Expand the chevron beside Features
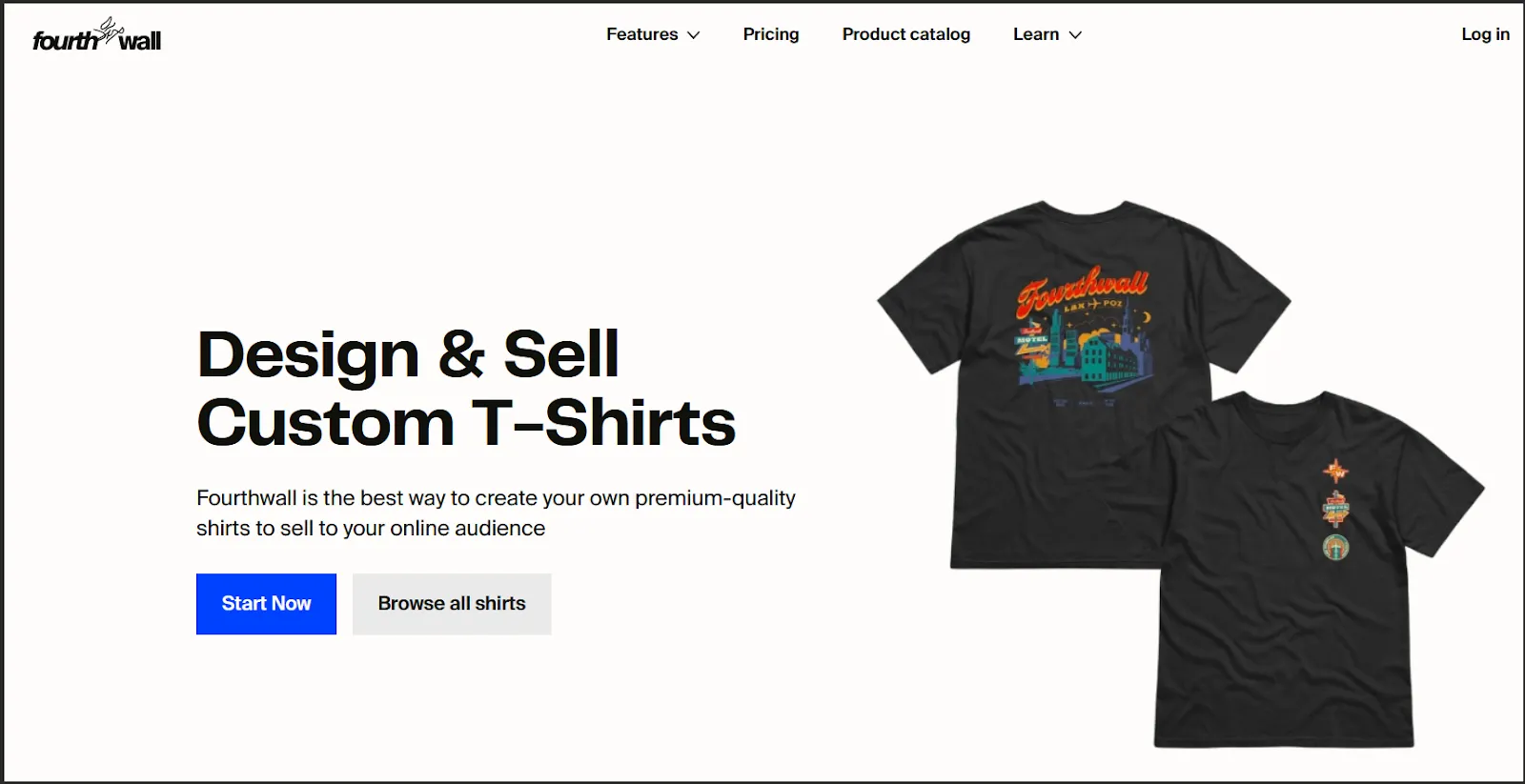Viewport: 1525px width, 784px height. click(694, 35)
